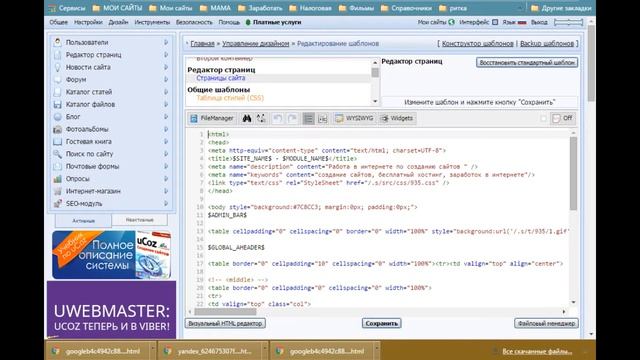Toggle the Интерфейс box in header
The width and height of the screenshot is (640, 360).
point(495,22)
